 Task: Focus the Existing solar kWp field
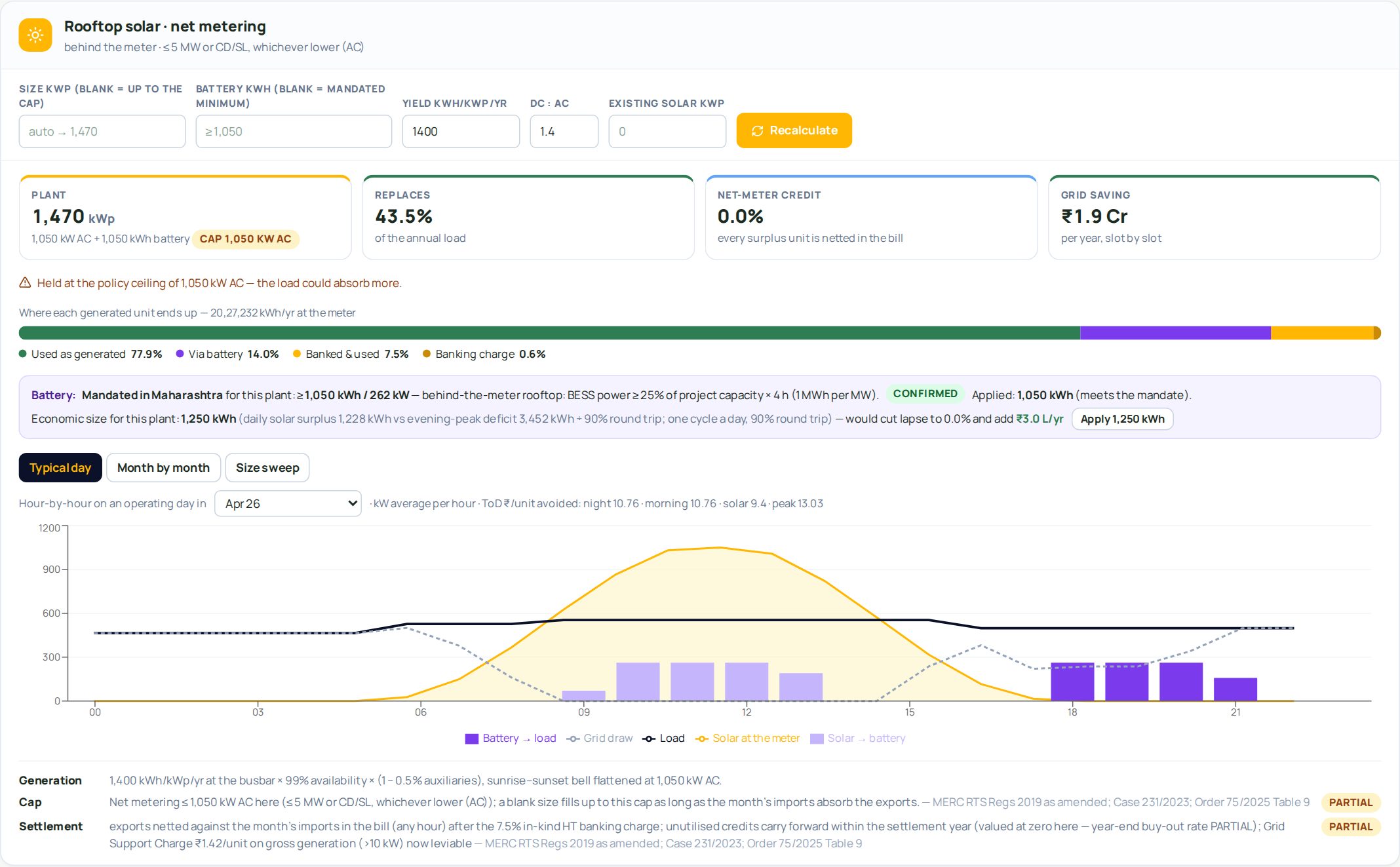667,132
